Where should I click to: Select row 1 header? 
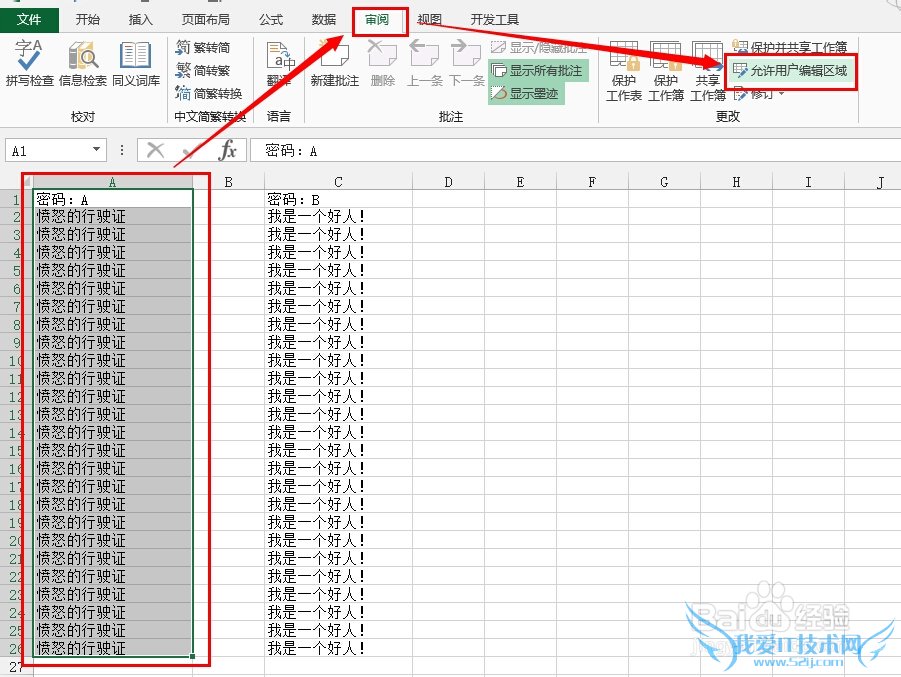[x=16, y=200]
